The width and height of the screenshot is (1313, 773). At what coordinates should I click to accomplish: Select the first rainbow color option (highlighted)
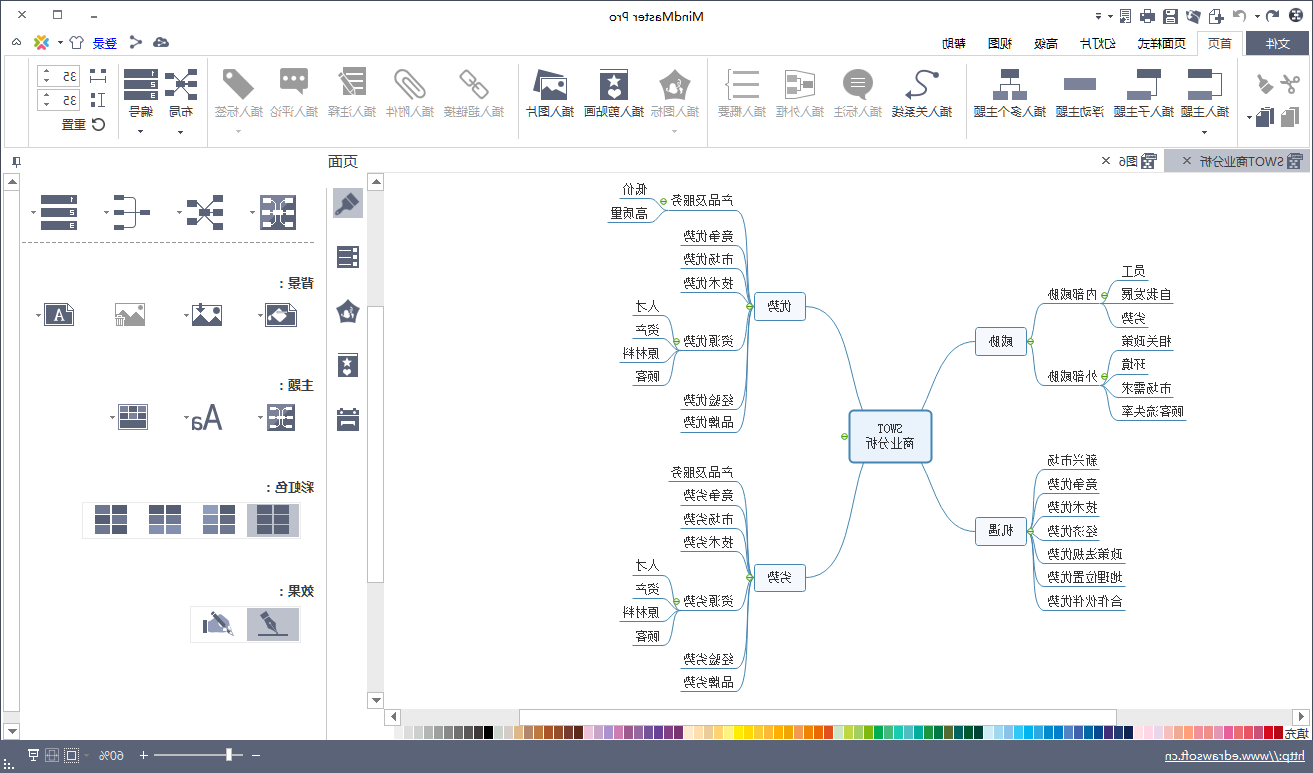(272, 520)
